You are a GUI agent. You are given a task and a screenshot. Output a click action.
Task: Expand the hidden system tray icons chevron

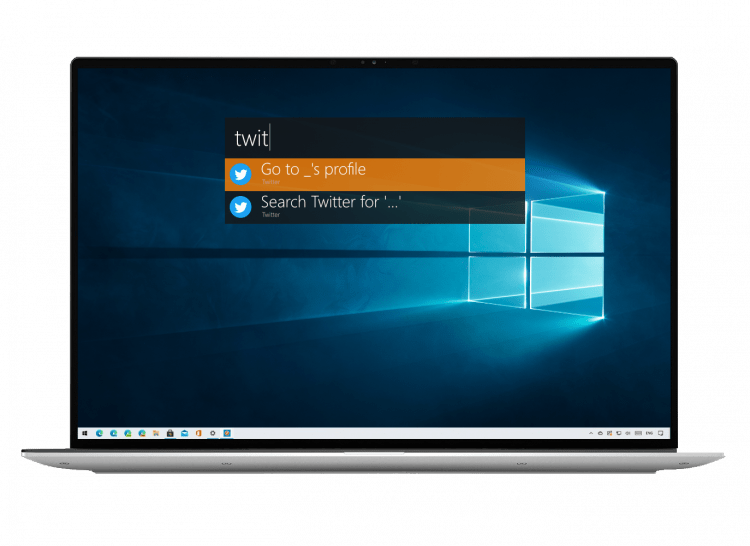(x=591, y=433)
